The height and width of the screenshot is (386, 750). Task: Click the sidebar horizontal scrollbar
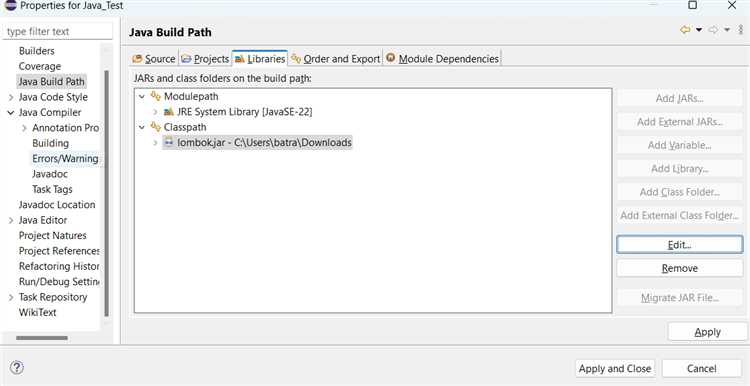coord(42,338)
